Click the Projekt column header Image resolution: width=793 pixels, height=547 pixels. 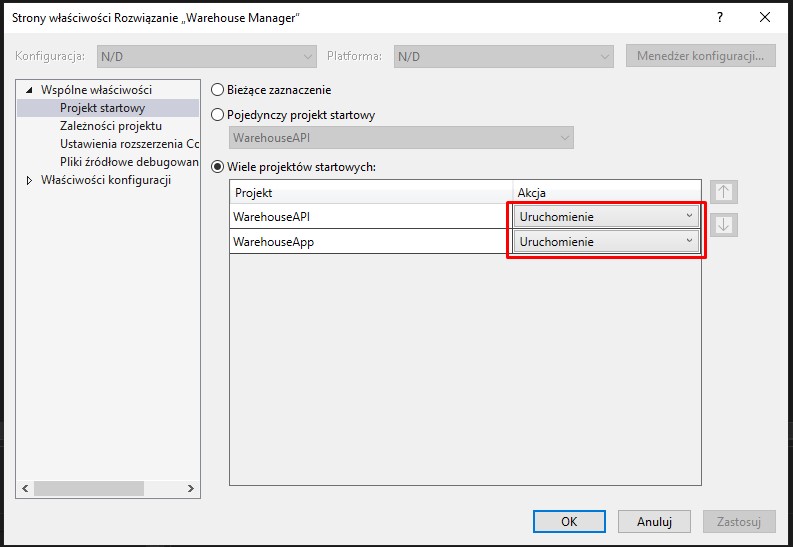pos(371,193)
